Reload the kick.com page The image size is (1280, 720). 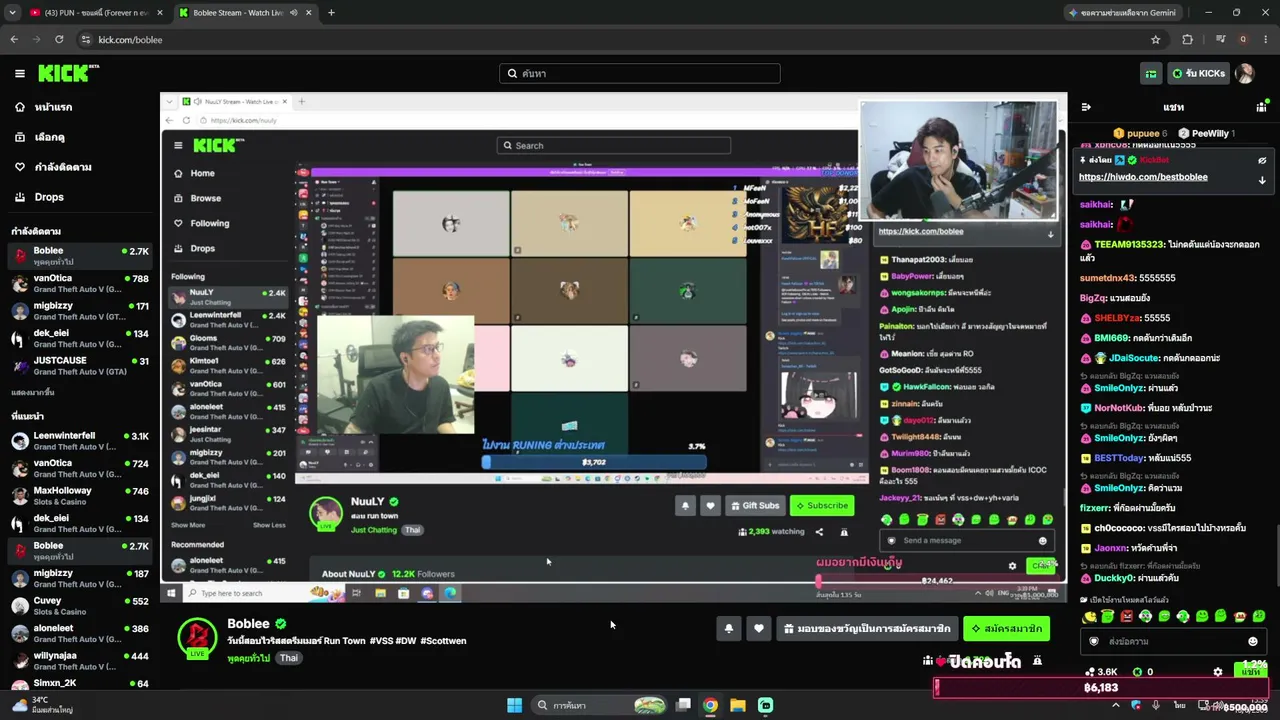coord(59,39)
